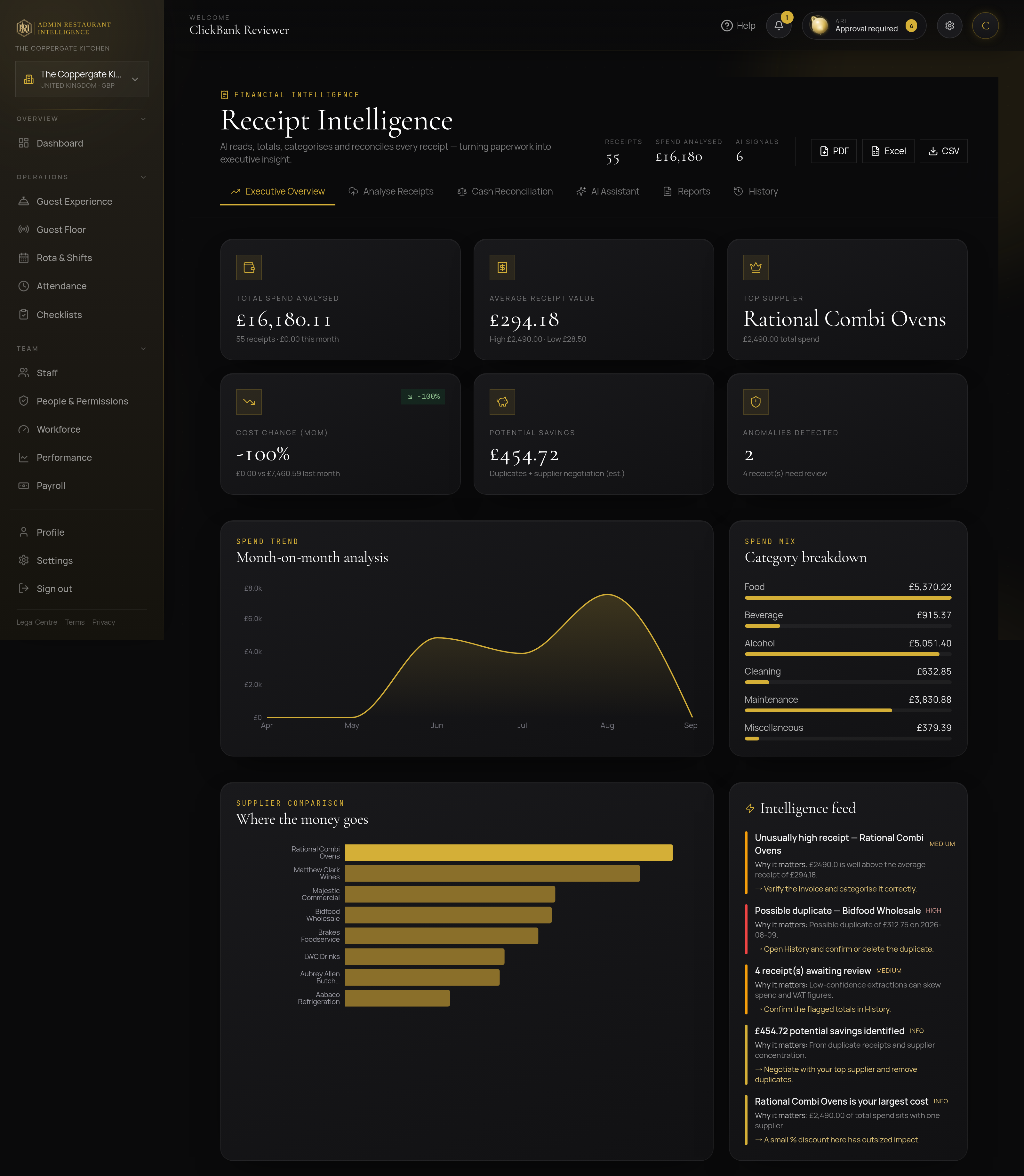Screen dimensions: 1024x1176
Task: Click the Food category progress bar
Action: pos(848,598)
